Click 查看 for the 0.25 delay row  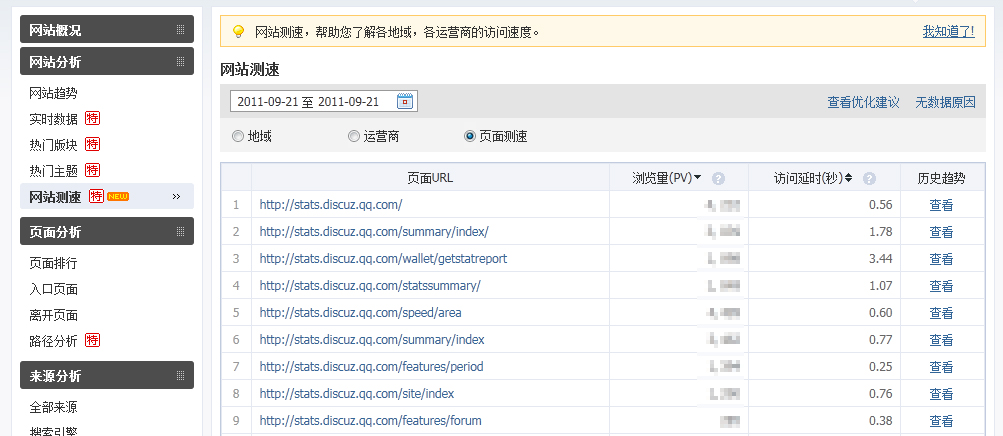point(942,367)
